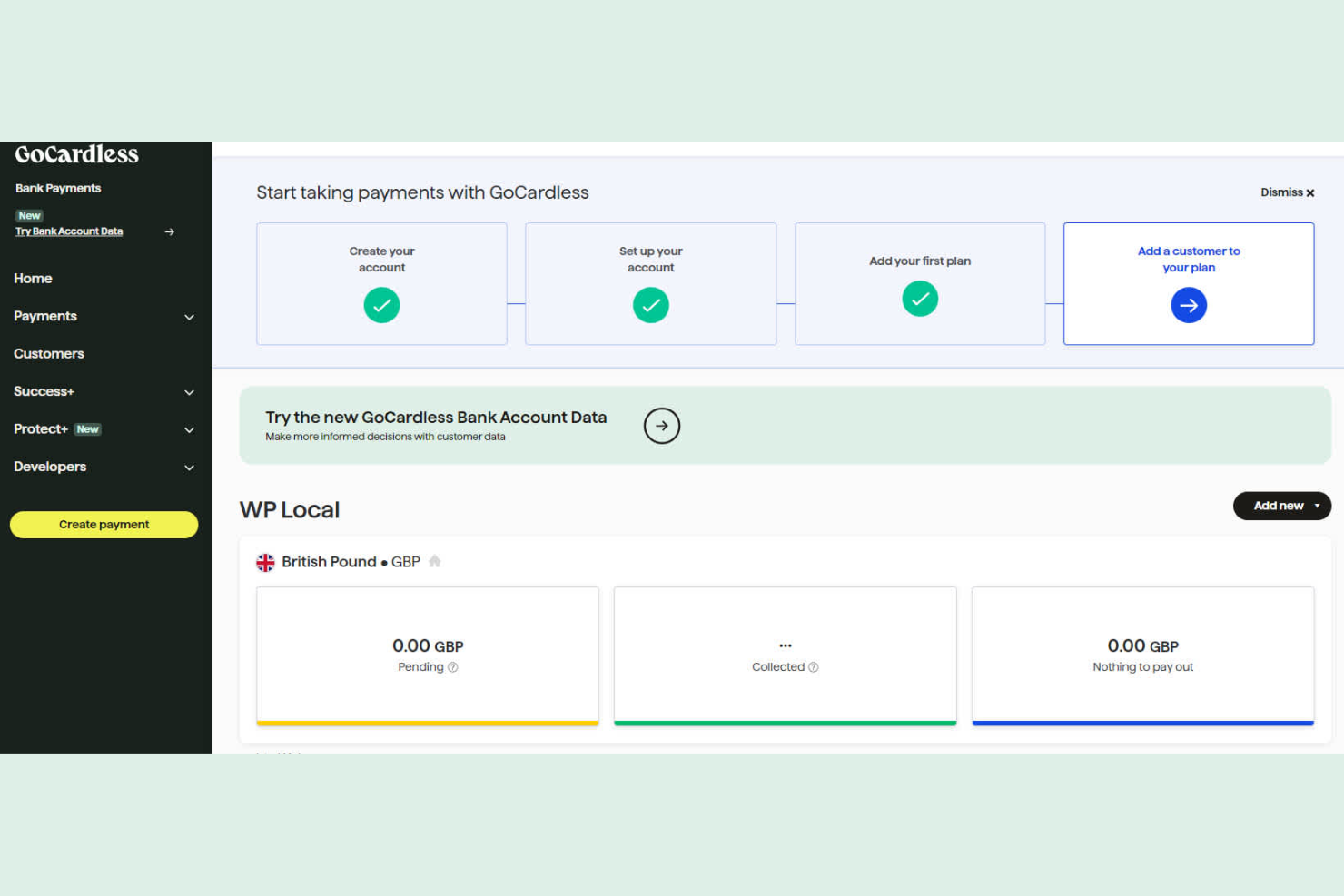This screenshot has width=1344, height=896.
Task: Dismiss the onboarding checklist banner
Action: pos(1287,192)
